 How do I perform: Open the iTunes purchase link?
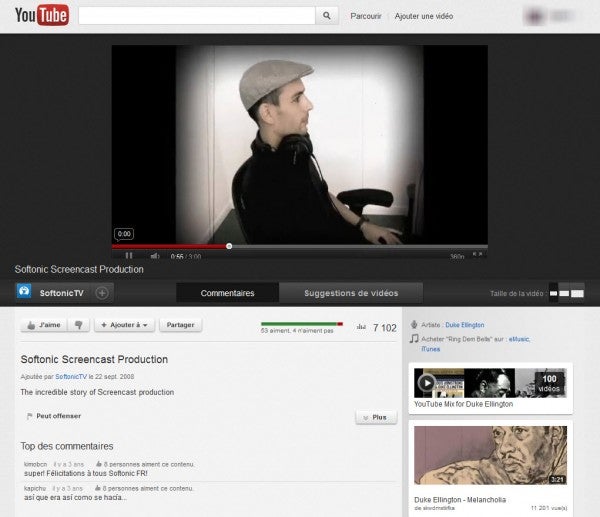click(430, 349)
